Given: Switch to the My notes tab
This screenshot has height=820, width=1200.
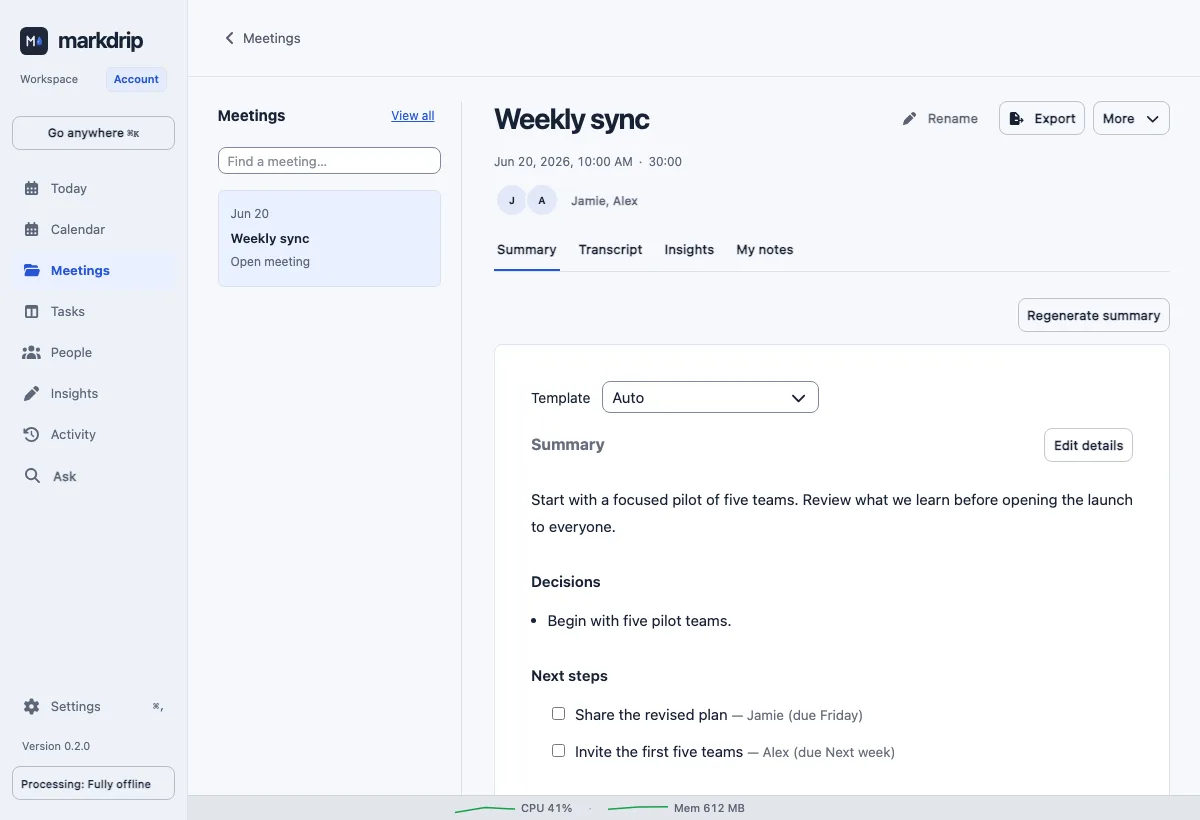Looking at the screenshot, I should coord(765,250).
